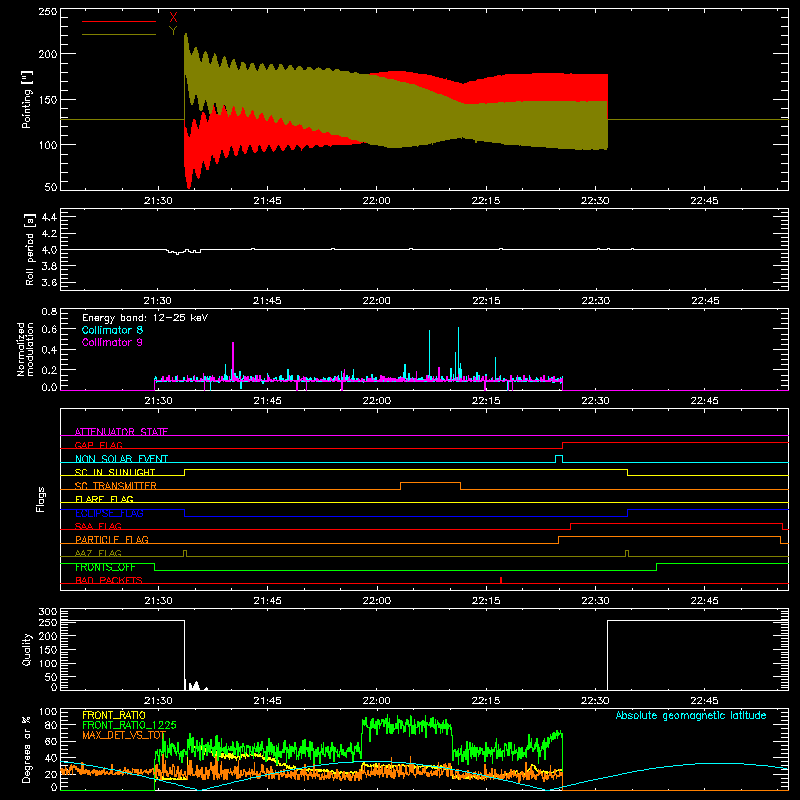
Task: Click the 'Degrees or %' axis title
Action: pos(26,749)
